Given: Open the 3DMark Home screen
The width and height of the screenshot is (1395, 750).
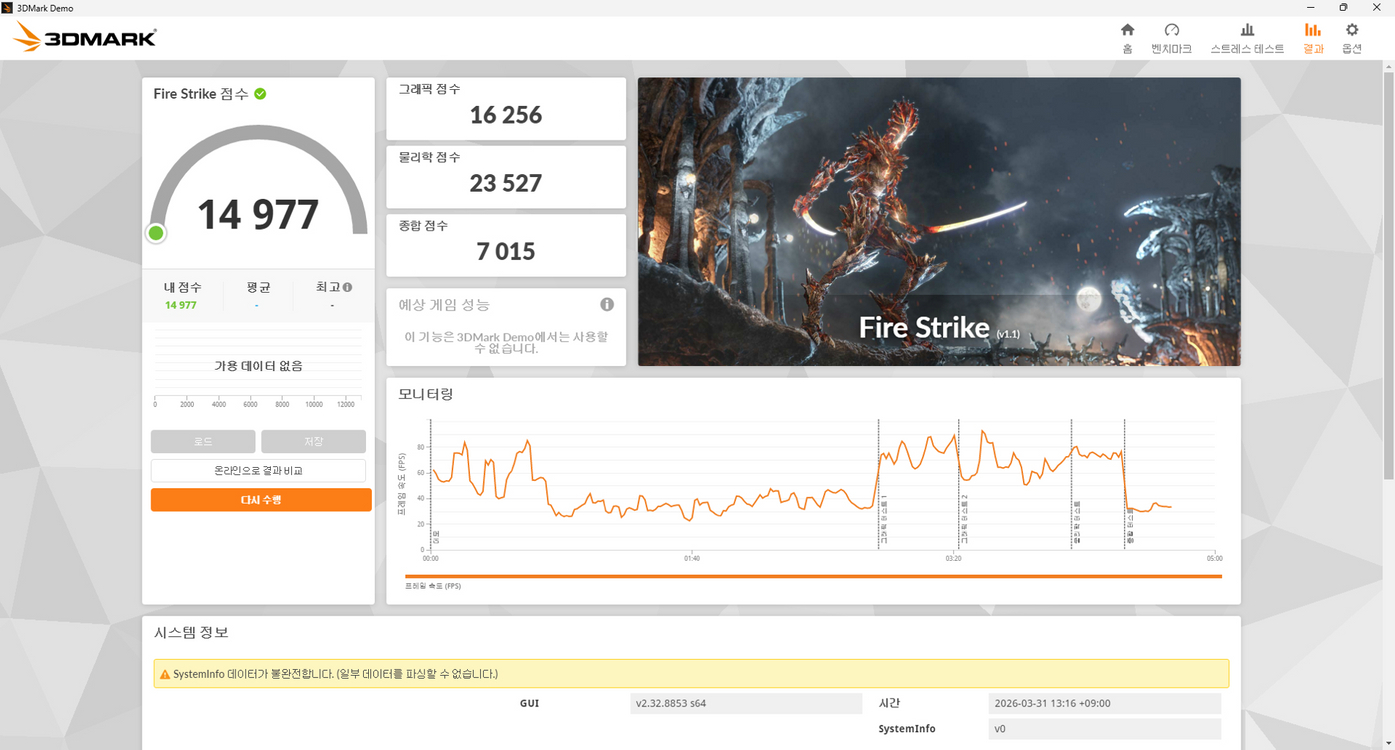Looking at the screenshot, I should tap(1126, 37).
